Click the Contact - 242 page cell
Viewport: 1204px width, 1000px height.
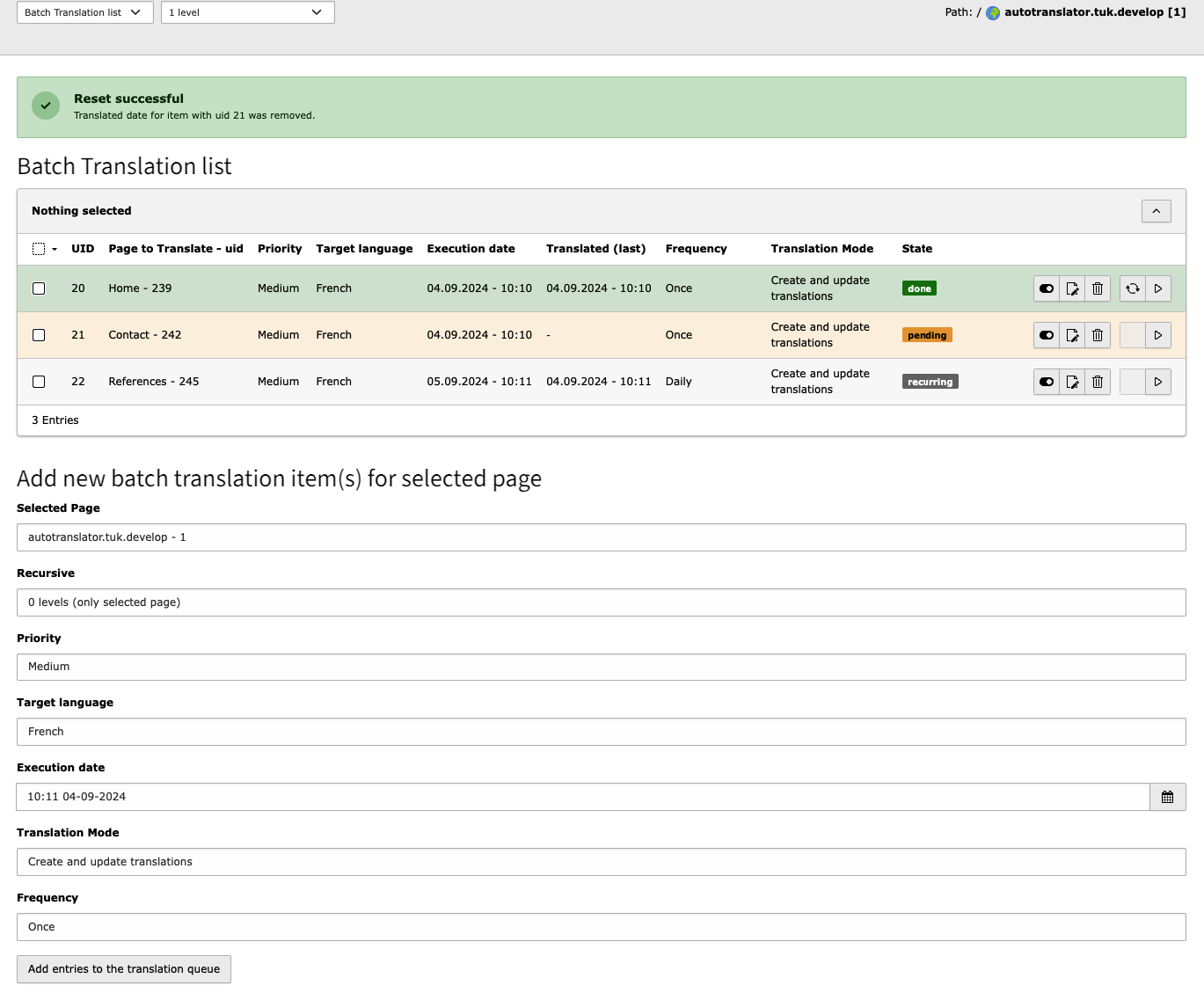tap(144, 335)
